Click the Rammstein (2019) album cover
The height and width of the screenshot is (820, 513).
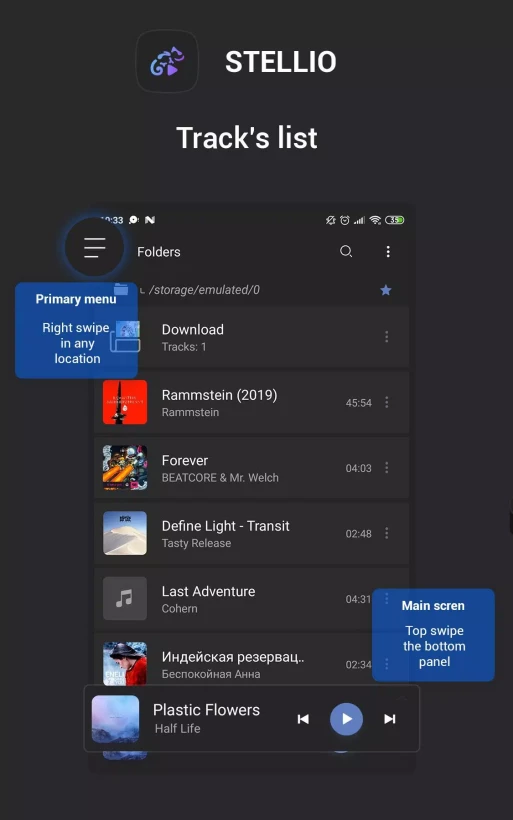click(125, 402)
